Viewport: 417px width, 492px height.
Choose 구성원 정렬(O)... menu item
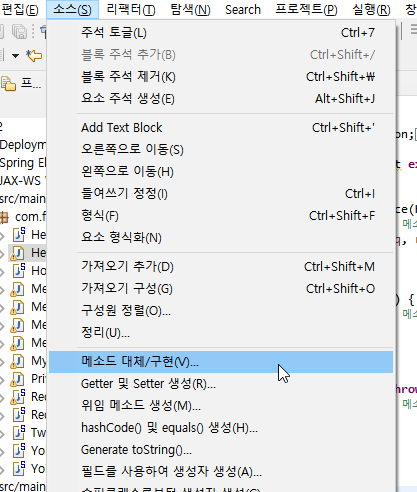point(221,311)
